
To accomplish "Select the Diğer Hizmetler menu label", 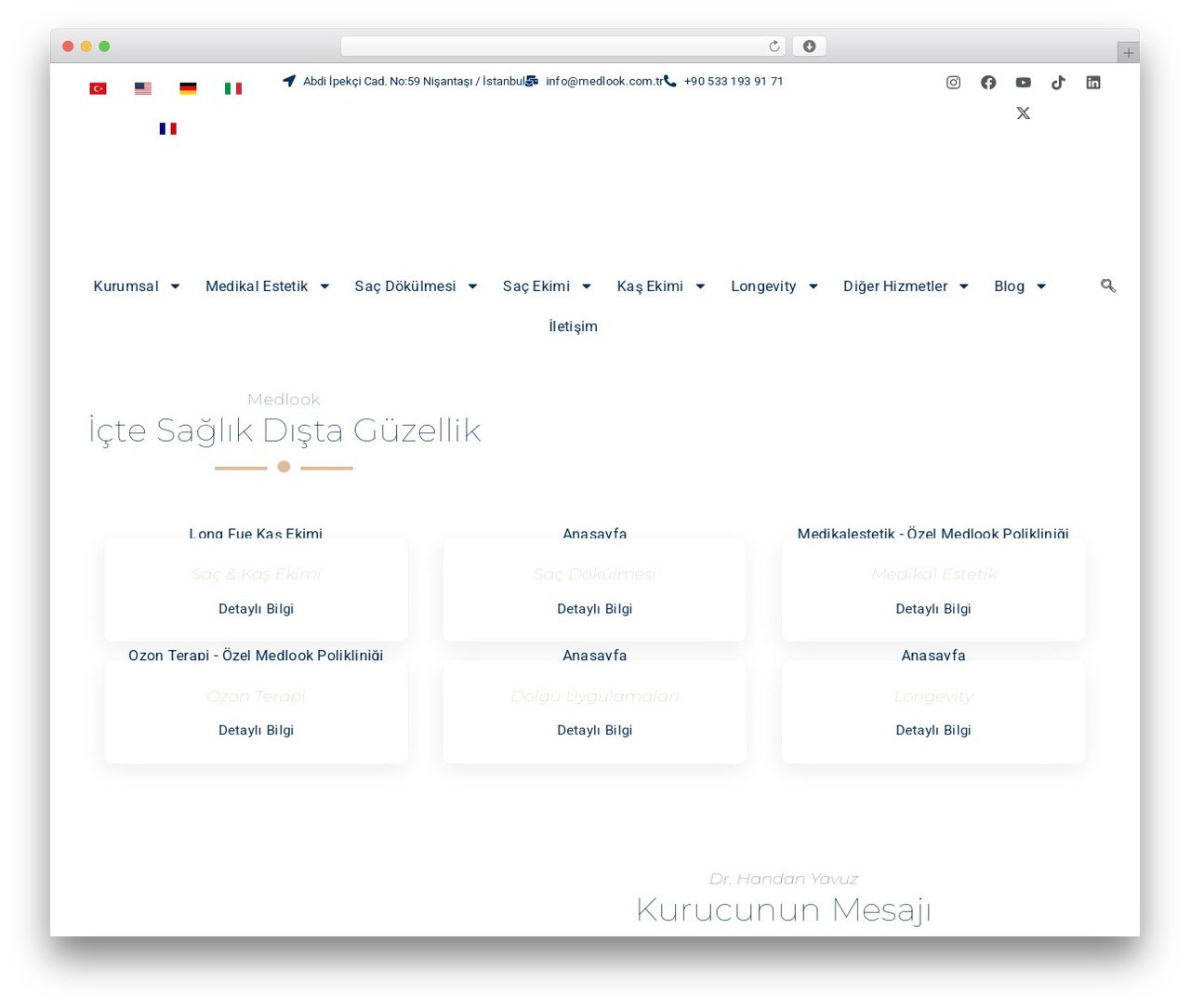I will coord(895,286).
